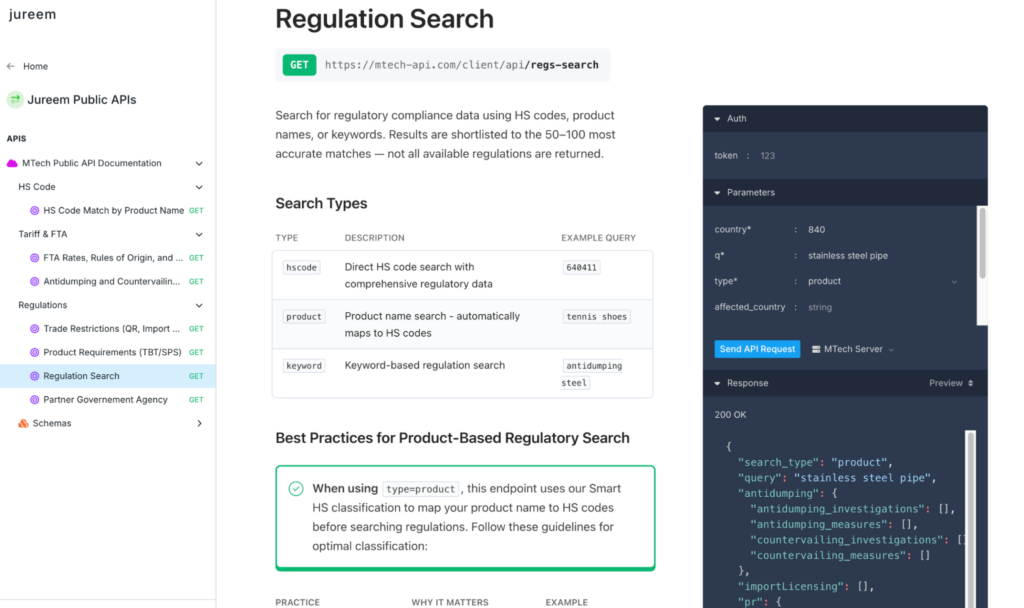Click the purple endpoint icon beside Regulation Search
This screenshot has height=608, width=1024.
click(x=35, y=376)
